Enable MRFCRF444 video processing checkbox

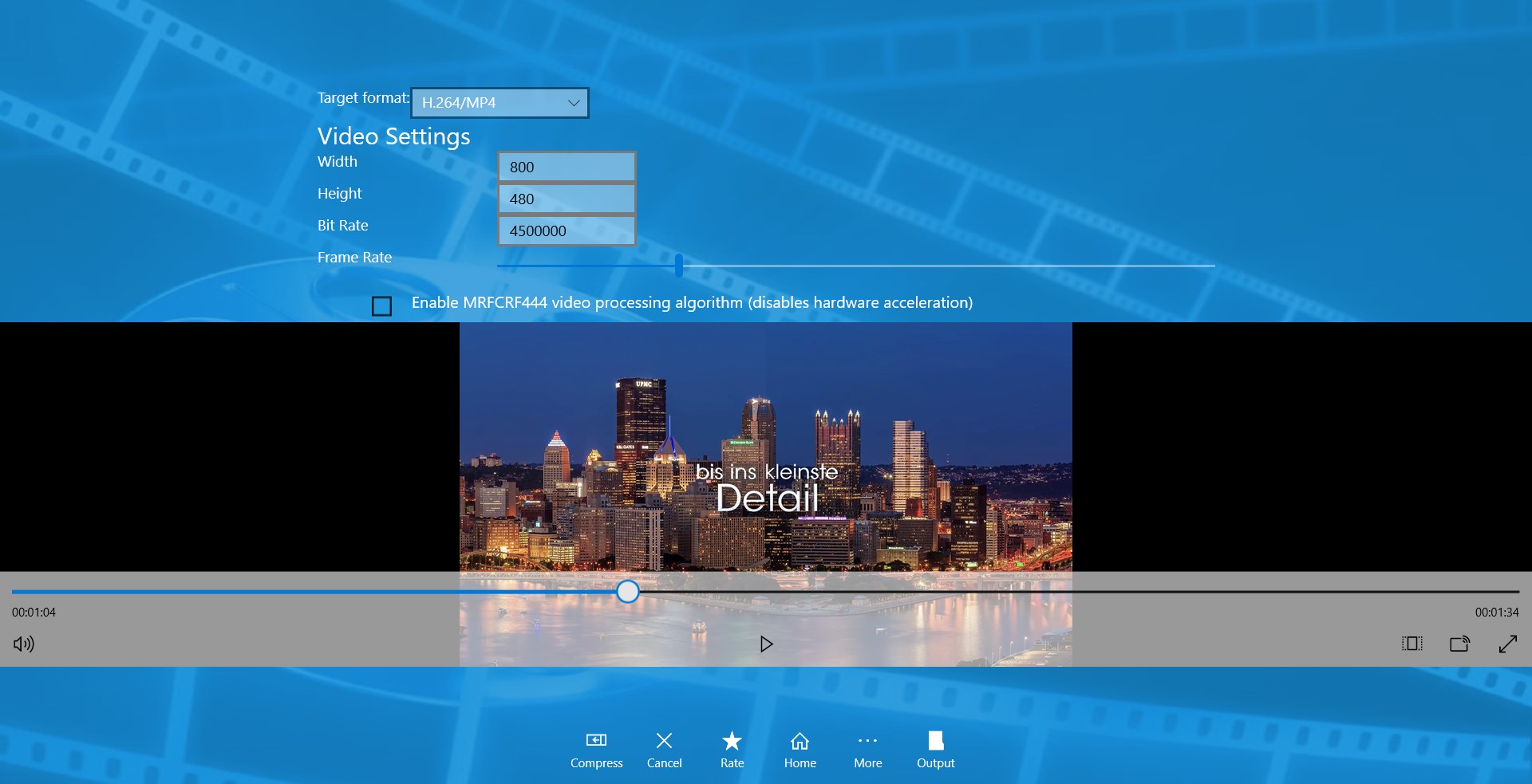(x=381, y=305)
